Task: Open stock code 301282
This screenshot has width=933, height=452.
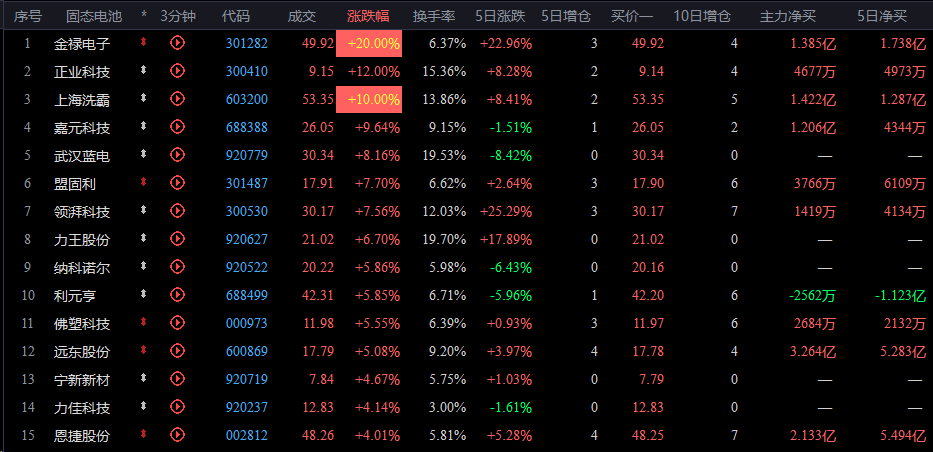Action: 247,43
